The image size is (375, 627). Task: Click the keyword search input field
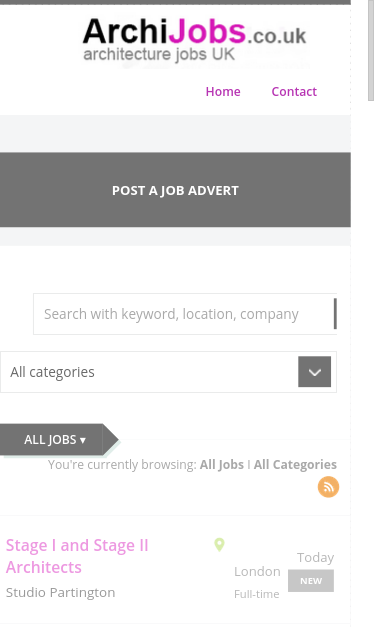pos(184,314)
